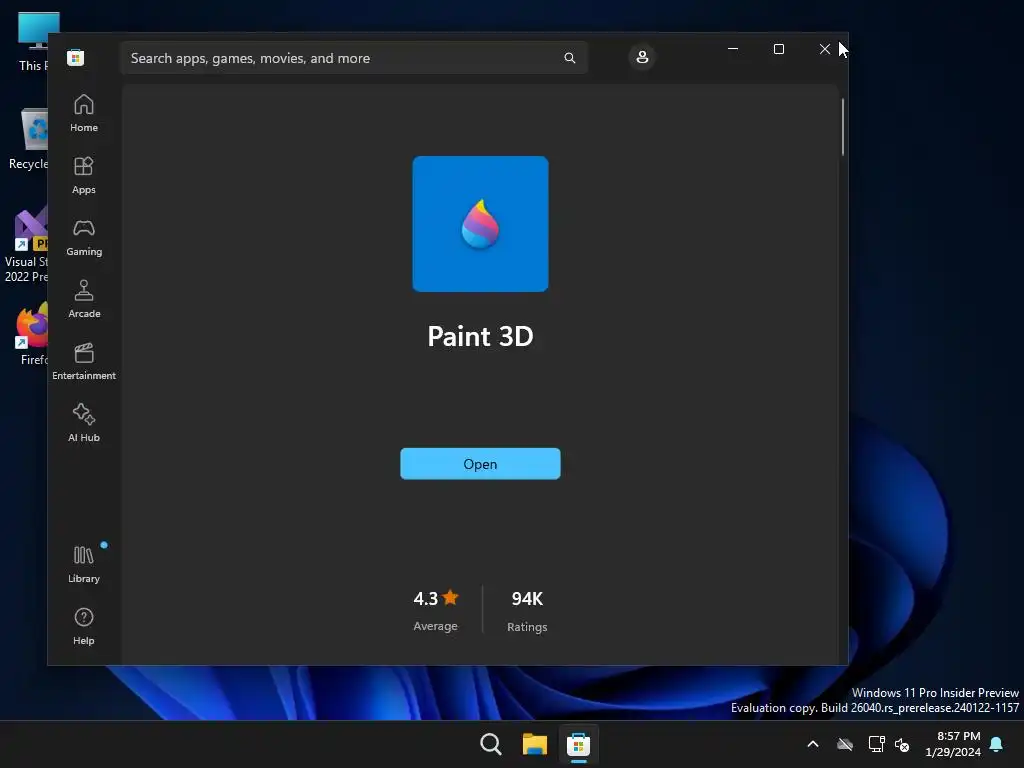Select the Visual Studio 2022 Preview shortcut
Image resolution: width=1024 pixels, height=768 pixels.
click(x=26, y=244)
